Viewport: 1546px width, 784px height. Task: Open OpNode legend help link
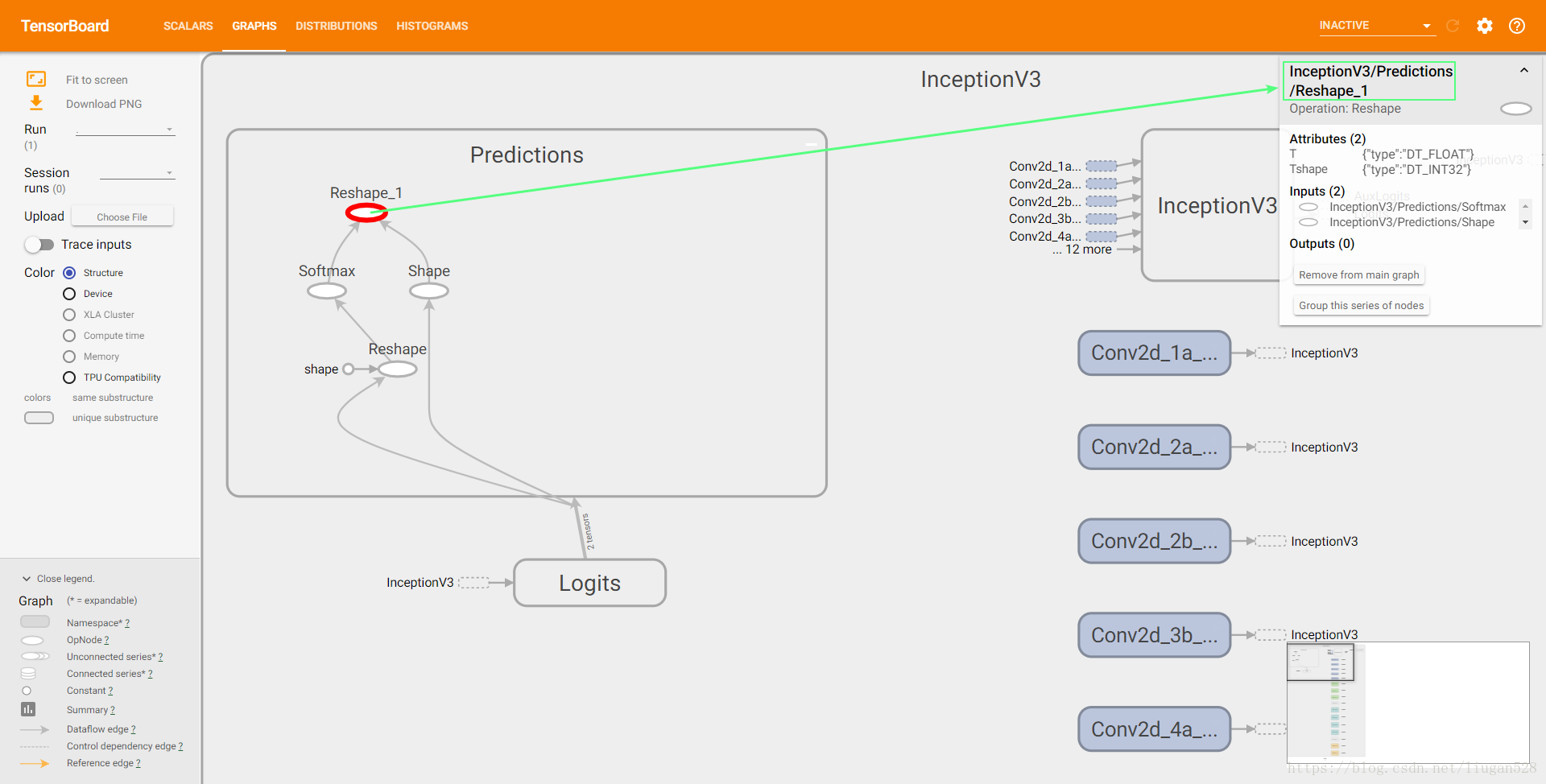[106, 640]
